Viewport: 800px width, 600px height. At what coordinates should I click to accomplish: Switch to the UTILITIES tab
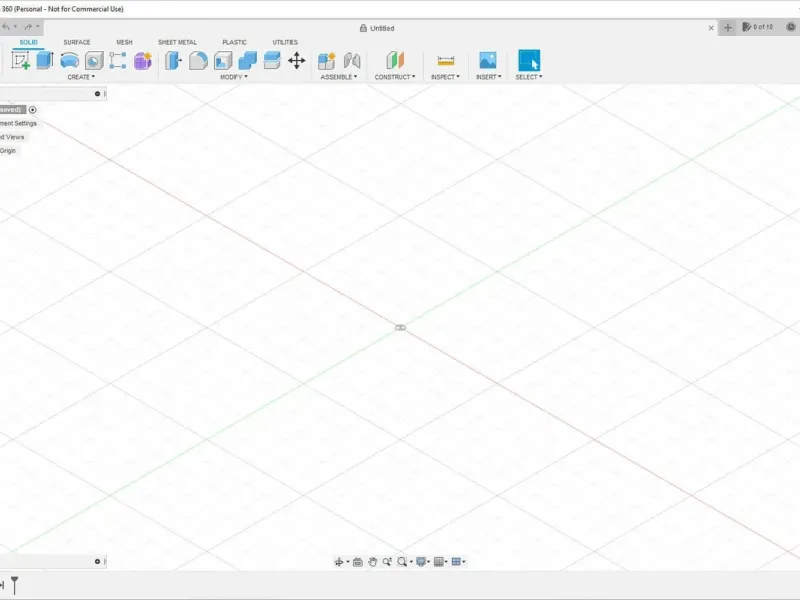point(285,42)
